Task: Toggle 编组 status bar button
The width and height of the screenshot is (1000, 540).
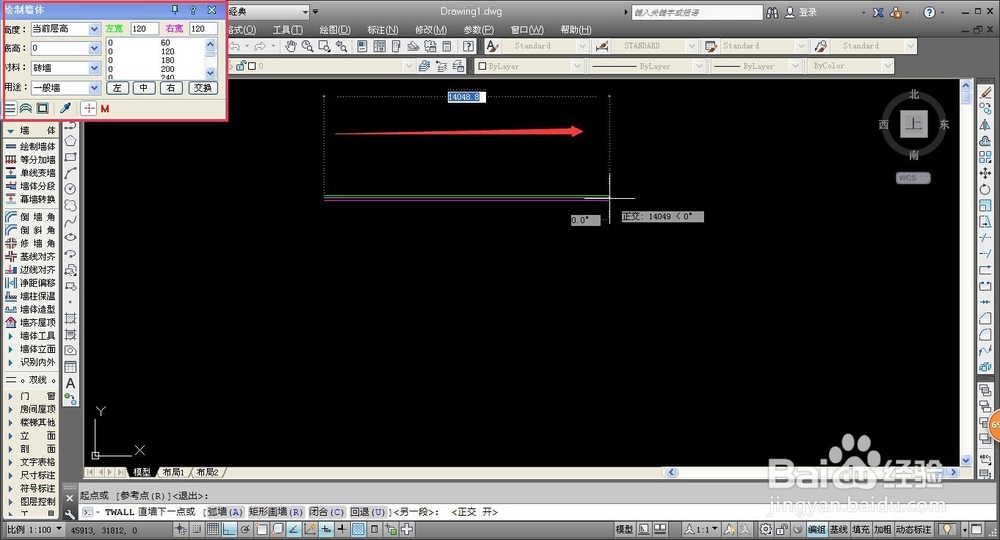Action: click(x=816, y=529)
